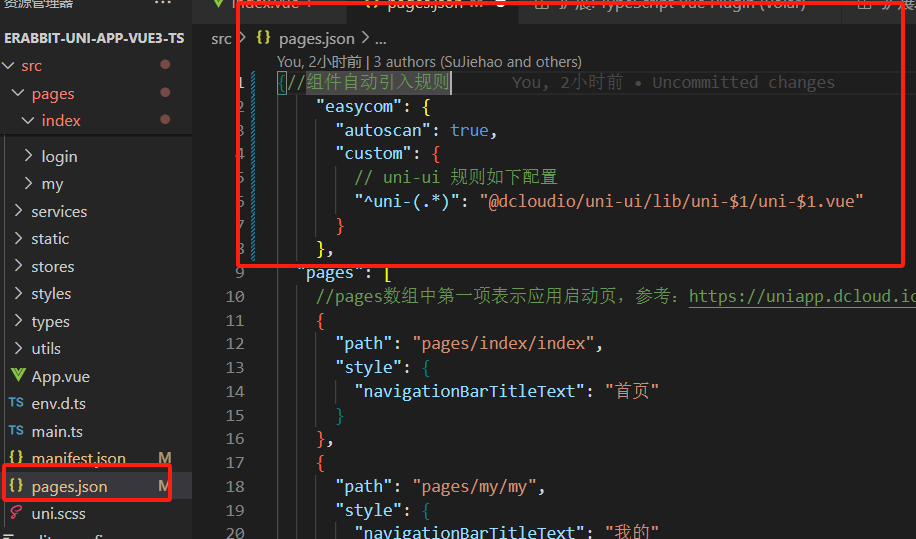Click the braces icon of pages.json in the file tree
The image size is (916, 539).
coord(16,486)
